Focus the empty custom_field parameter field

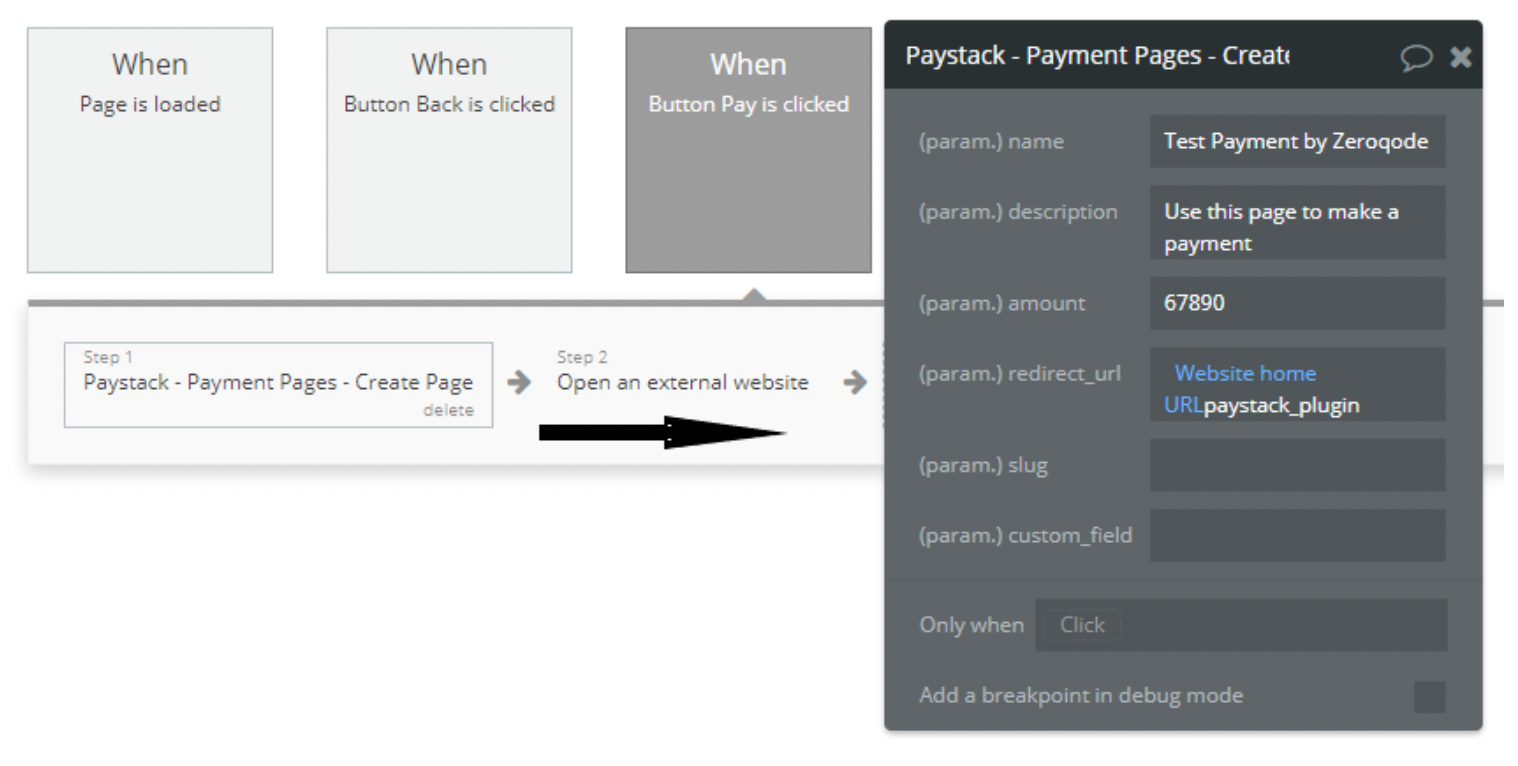pyautogui.click(x=1297, y=535)
